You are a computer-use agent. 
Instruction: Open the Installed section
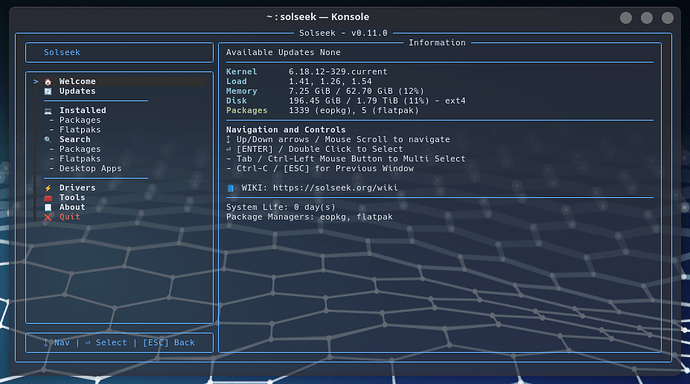(82, 110)
